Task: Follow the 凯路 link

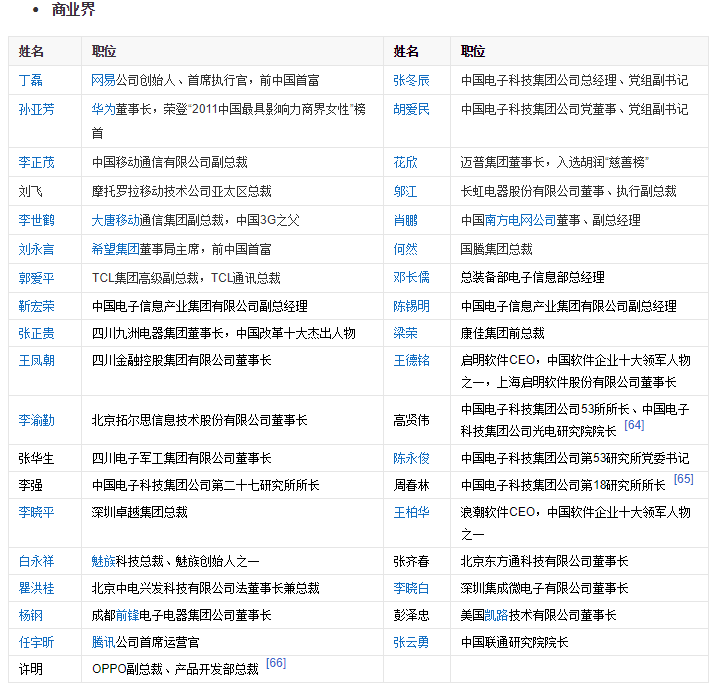Action: (496, 615)
